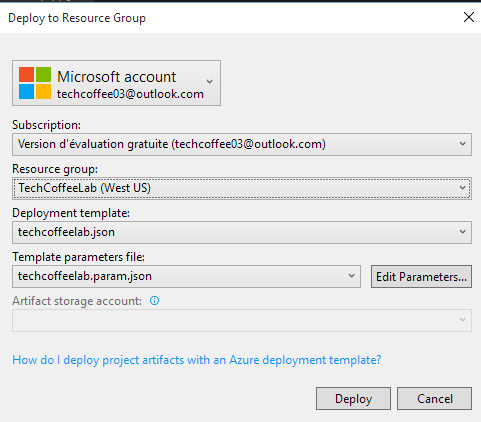The image size is (481, 422).
Task: Expand the Subscription dropdown list
Action: (x=242, y=144)
